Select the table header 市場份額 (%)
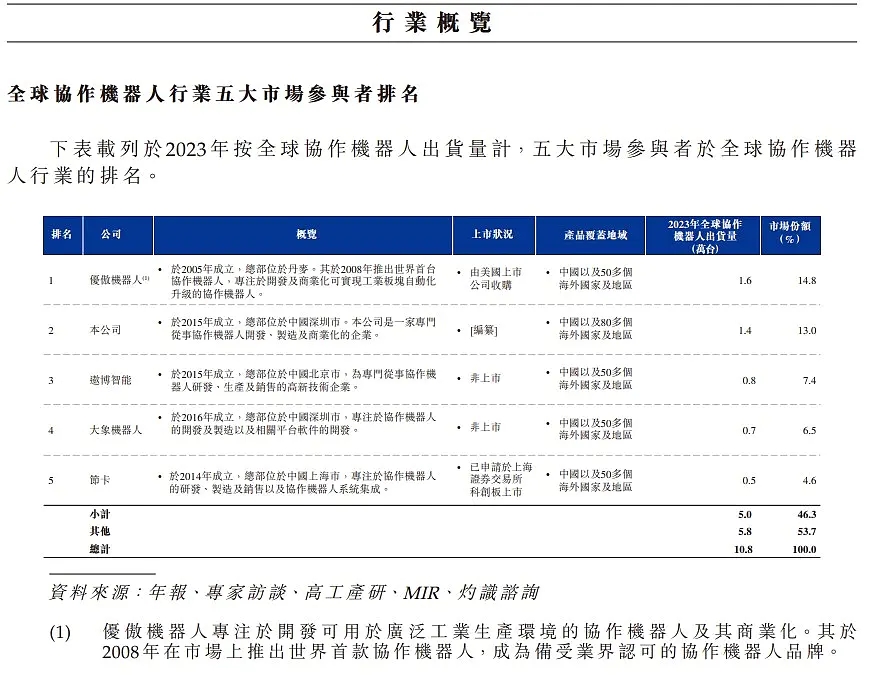The width and height of the screenshot is (880, 675). tap(790, 232)
